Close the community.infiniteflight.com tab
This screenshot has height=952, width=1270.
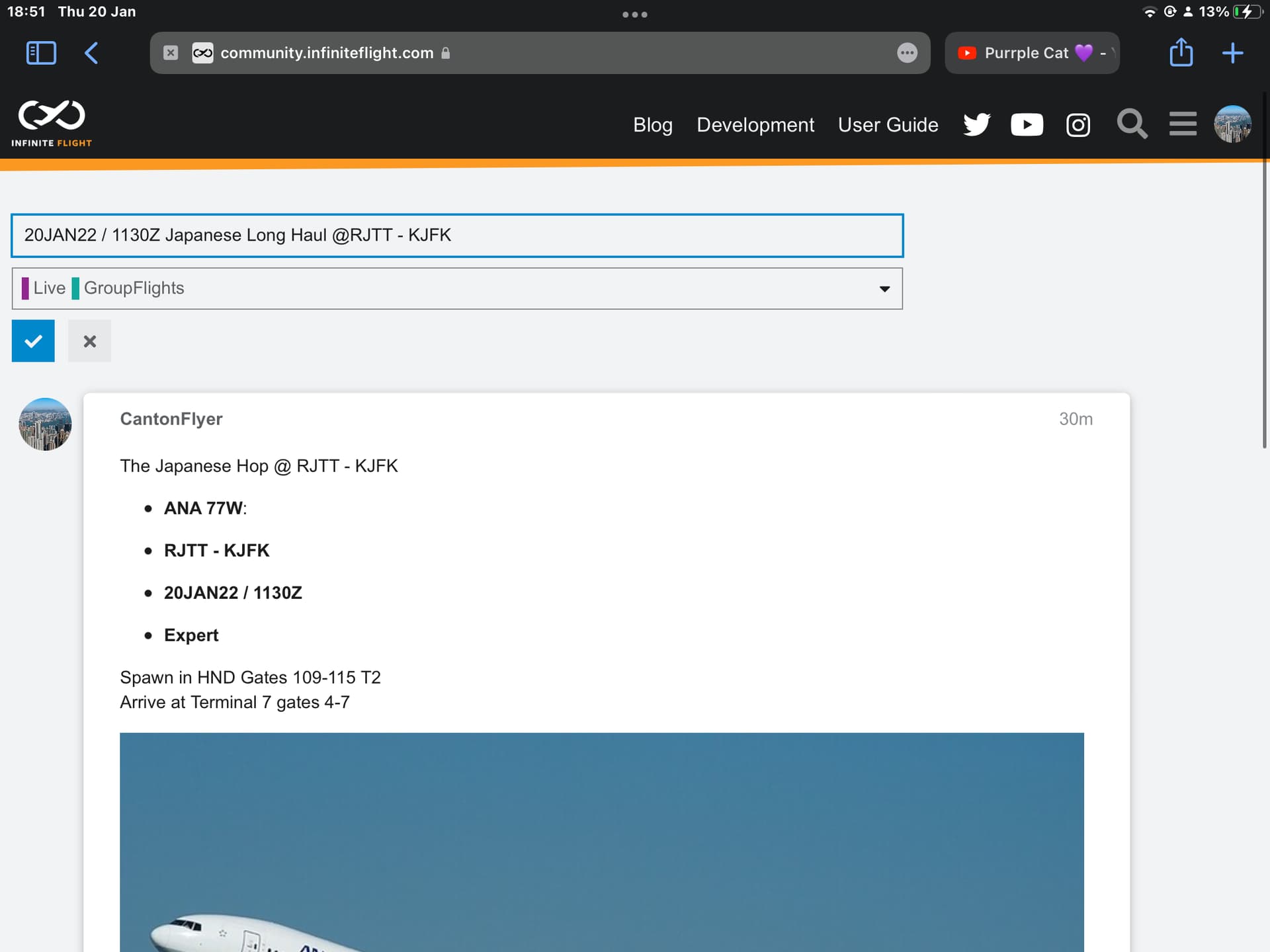(171, 53)
